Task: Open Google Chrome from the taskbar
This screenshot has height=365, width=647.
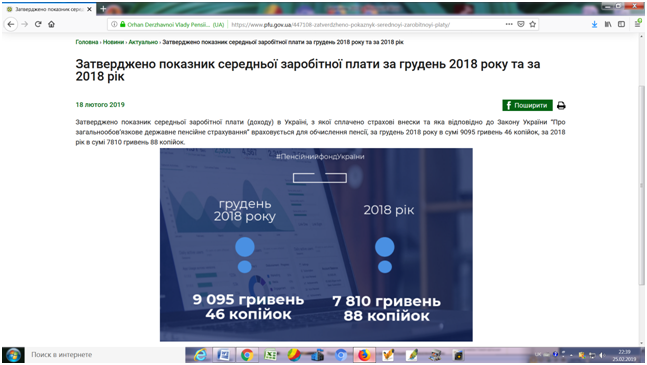Action: pos(247,355)
